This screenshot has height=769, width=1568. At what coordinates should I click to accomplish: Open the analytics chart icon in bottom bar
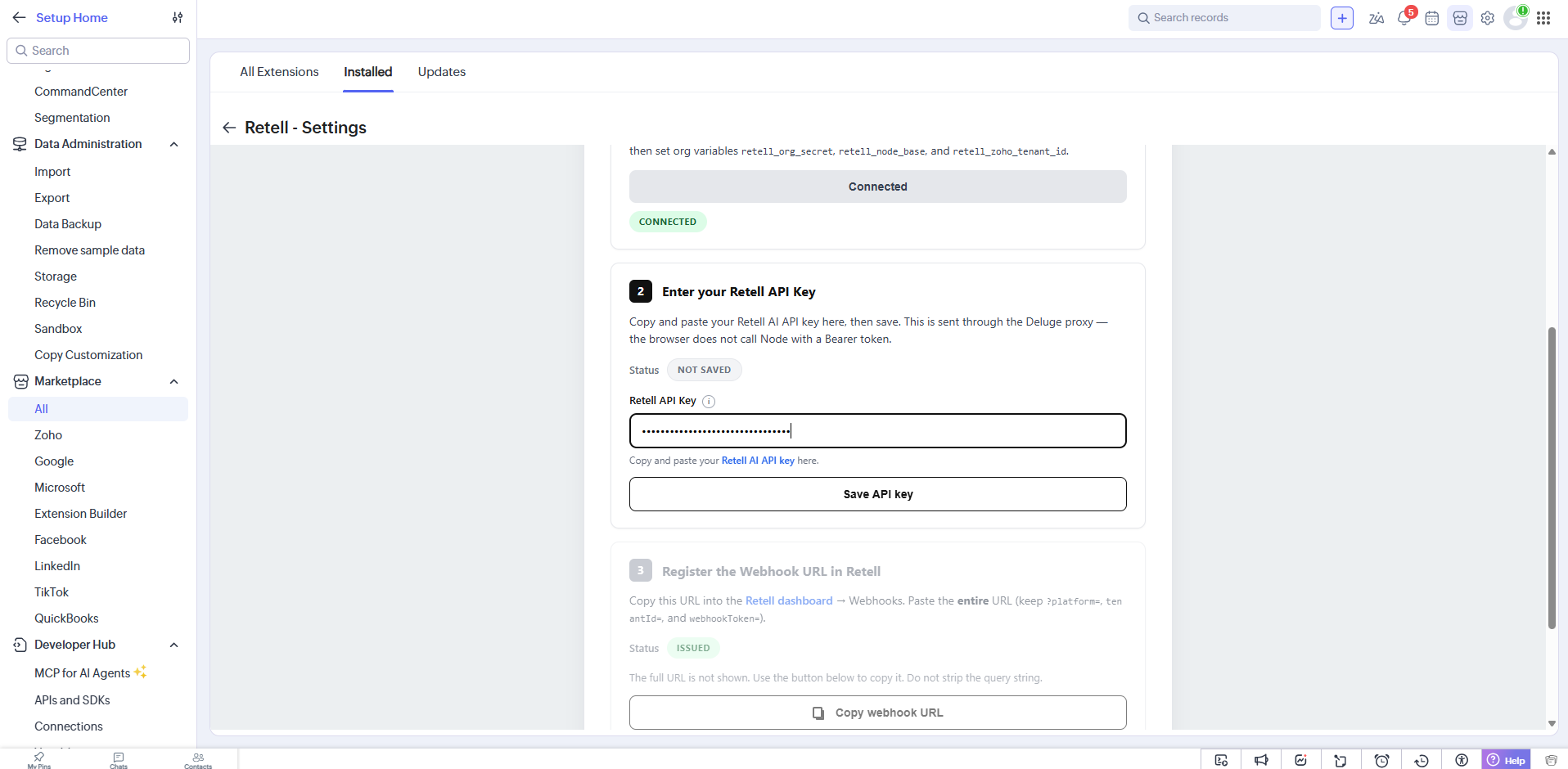click(x=1301, y=760)
